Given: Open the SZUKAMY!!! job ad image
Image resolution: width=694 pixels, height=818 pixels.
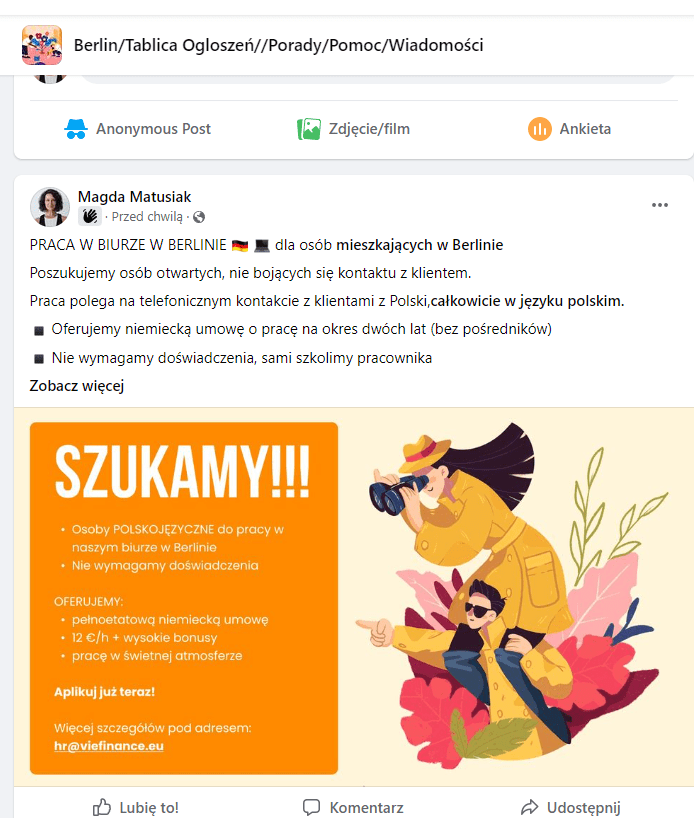Looking at the screenshot, I should point(354,597).
